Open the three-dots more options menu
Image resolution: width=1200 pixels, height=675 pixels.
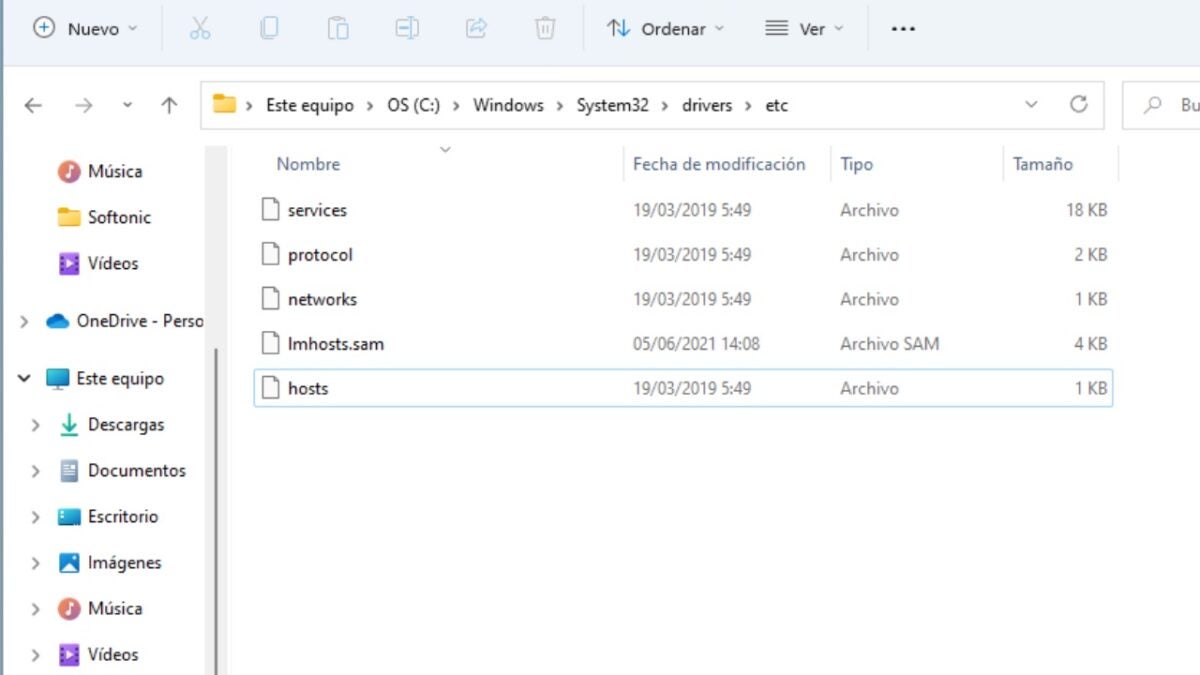tap(903, 29)
